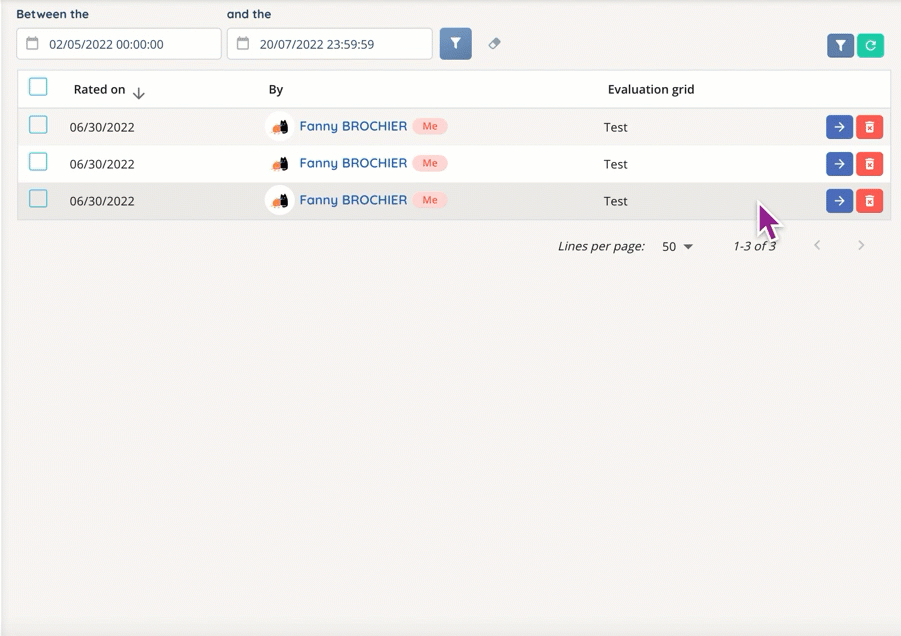Check the first row checkbox
This screenshot has height=636, width=901.
[38, 125]
